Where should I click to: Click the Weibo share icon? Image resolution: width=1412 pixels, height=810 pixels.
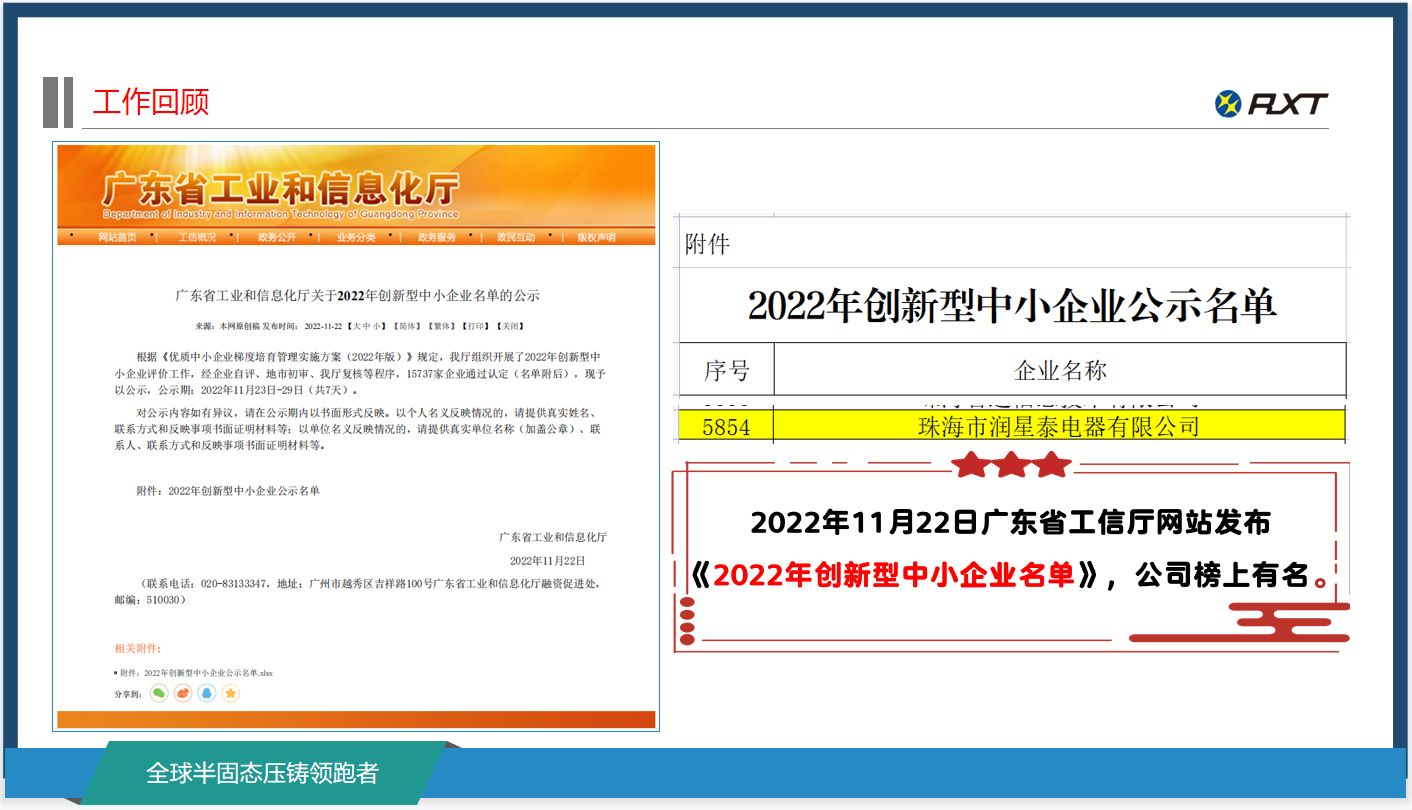coord(183,693)
